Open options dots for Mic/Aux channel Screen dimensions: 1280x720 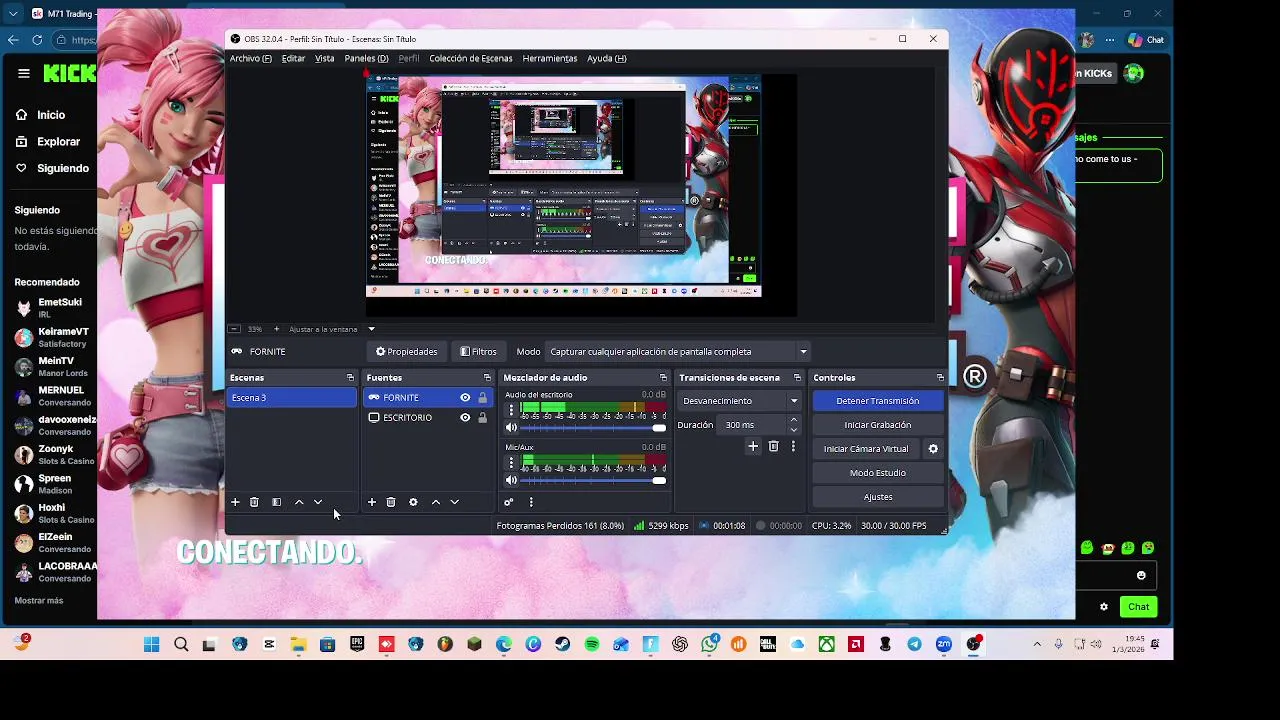click(x=511, y=462)
